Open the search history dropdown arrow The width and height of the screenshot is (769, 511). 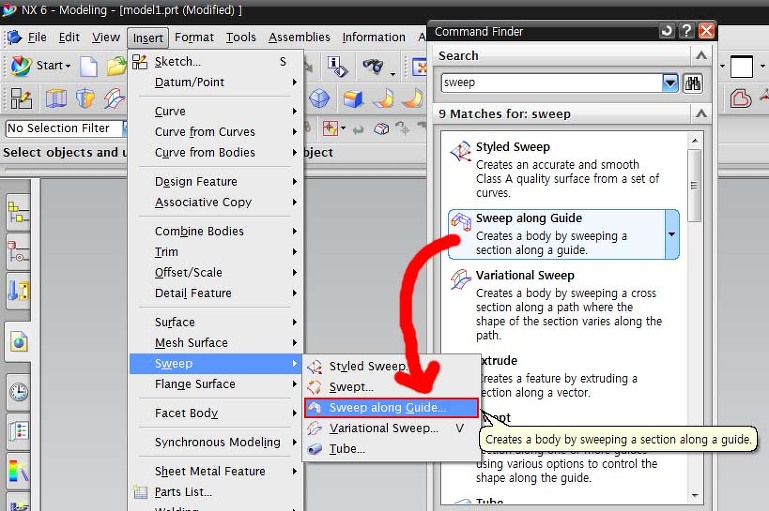670,83
